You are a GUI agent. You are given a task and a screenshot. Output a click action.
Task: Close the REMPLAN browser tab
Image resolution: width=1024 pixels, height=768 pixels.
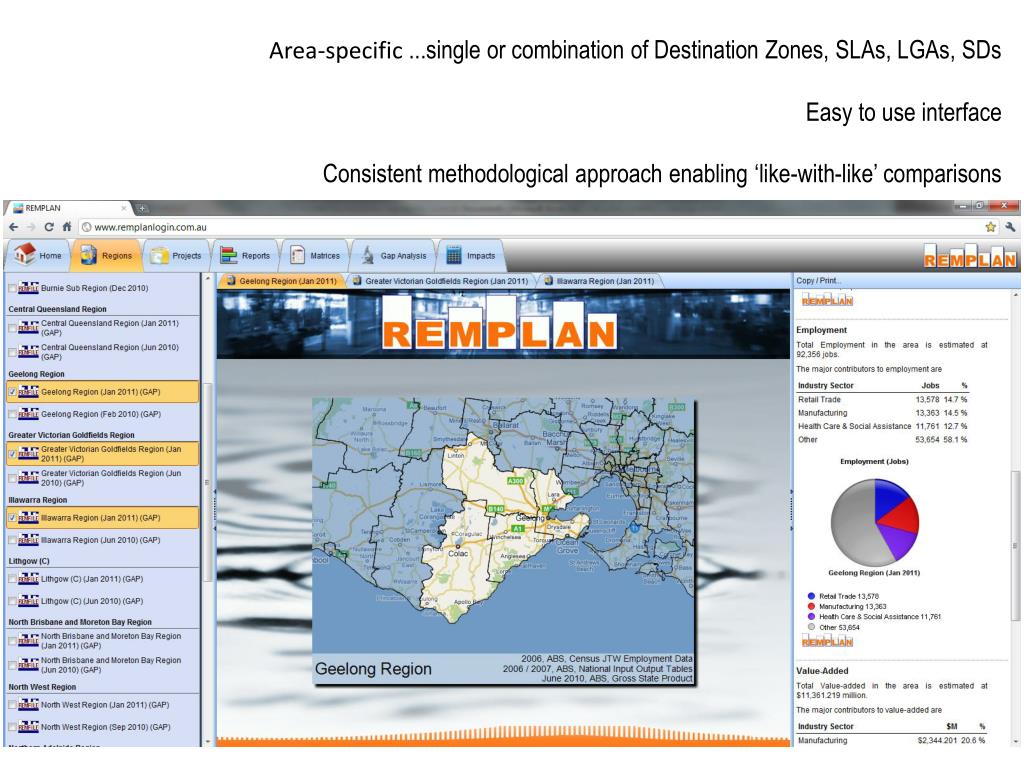click(x=123, y=208)
